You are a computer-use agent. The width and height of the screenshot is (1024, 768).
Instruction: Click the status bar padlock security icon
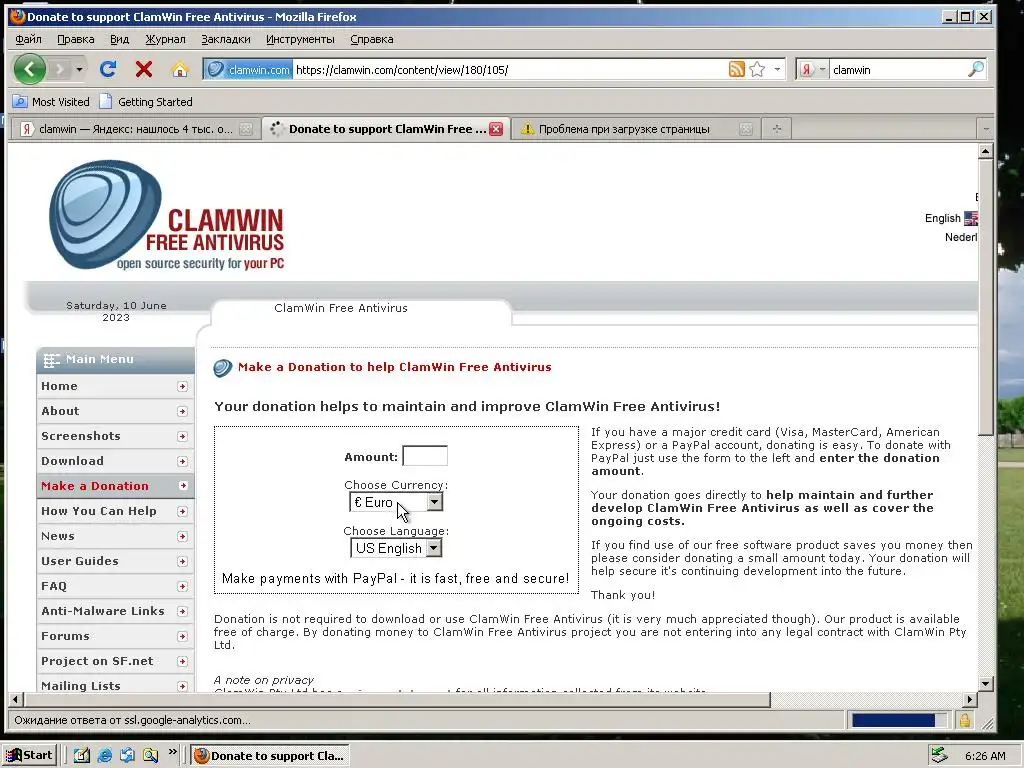(x=965, y=720)
